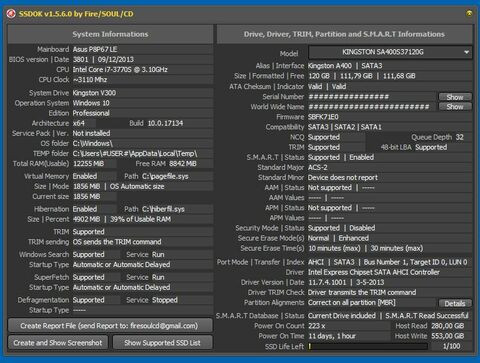Click the SSDOK red app icon
The image size is (480, 363).
point(11,14)
